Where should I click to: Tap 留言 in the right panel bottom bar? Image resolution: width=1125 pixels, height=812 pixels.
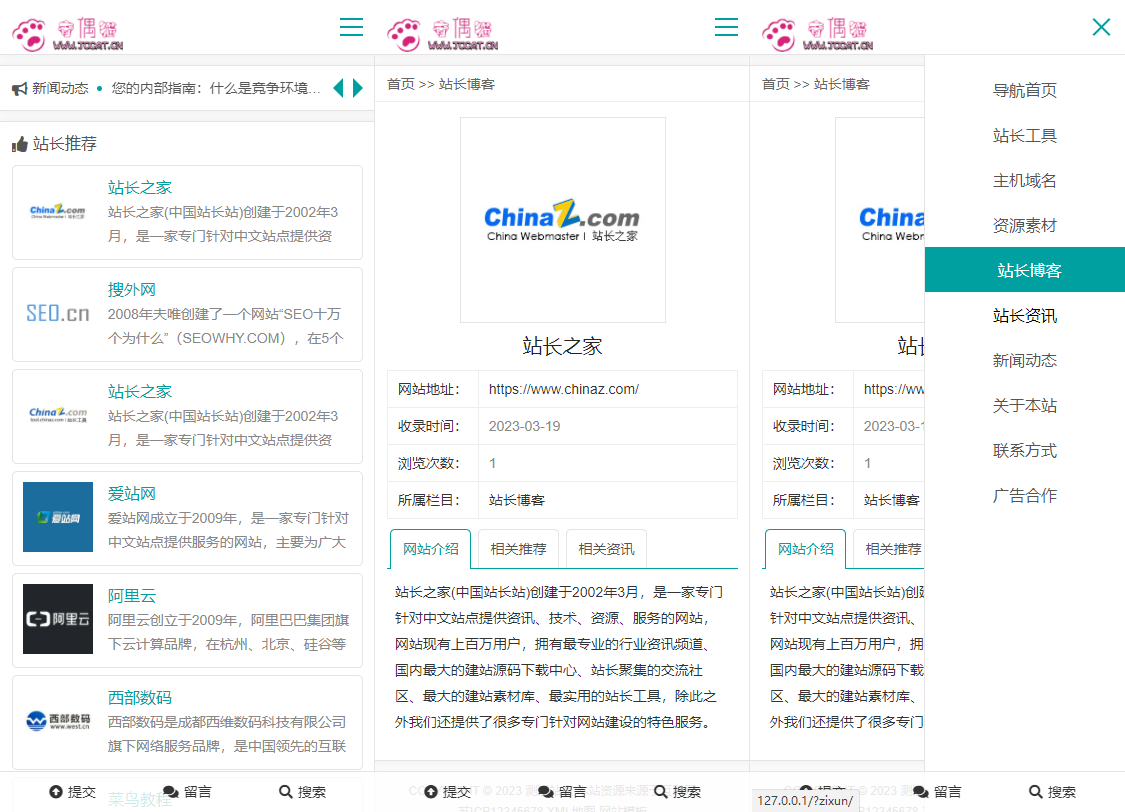938,792
